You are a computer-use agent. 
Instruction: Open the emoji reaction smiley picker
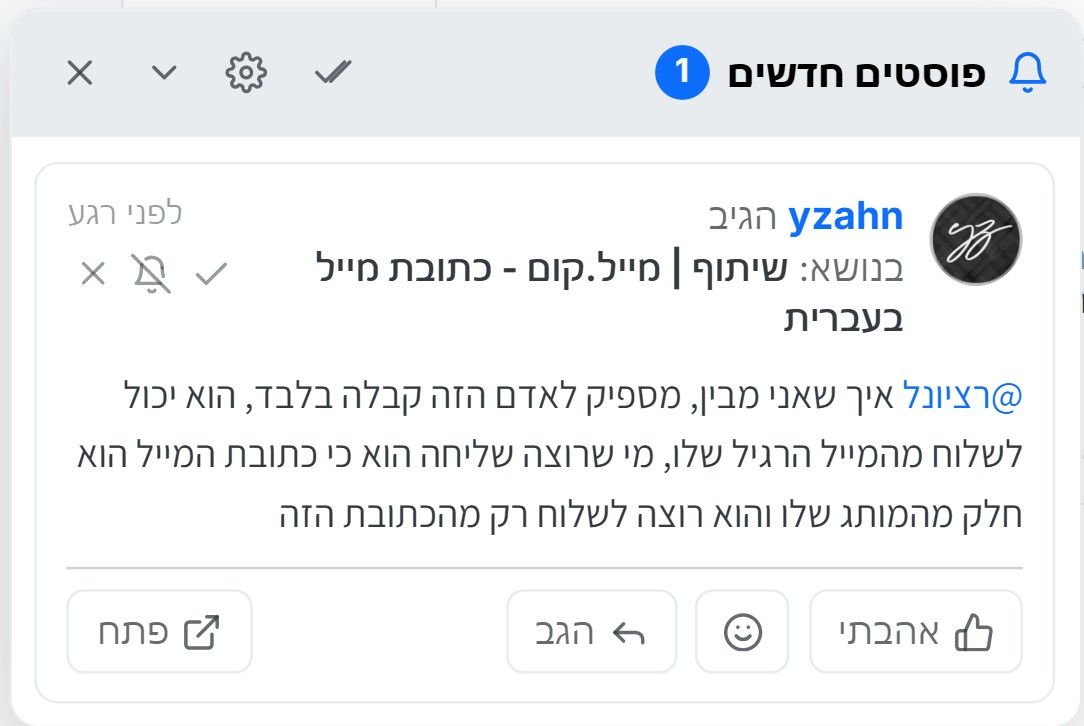tap(742, 631)
